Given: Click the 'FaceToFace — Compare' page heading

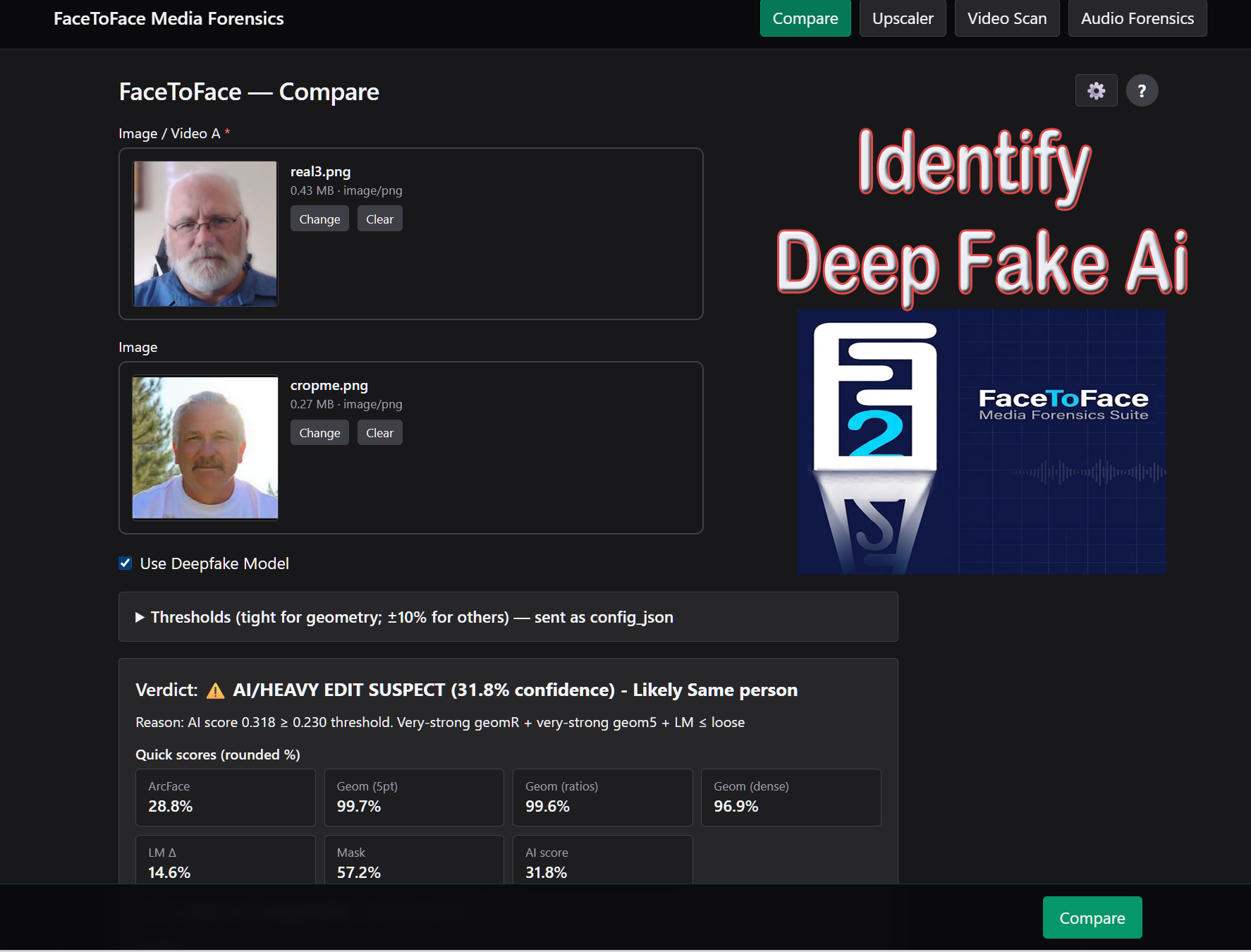Looking at the screenshot, I should pos(249,92).
